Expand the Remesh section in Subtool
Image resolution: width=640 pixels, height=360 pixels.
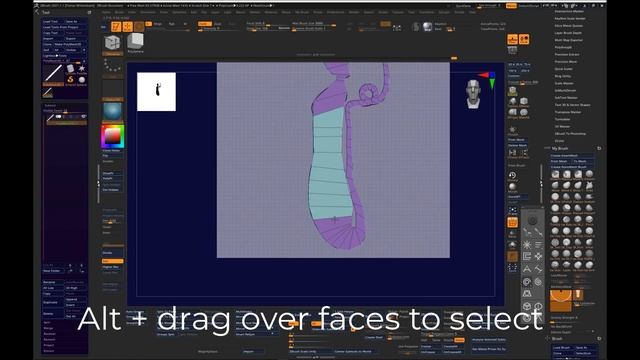click(49, 340)
